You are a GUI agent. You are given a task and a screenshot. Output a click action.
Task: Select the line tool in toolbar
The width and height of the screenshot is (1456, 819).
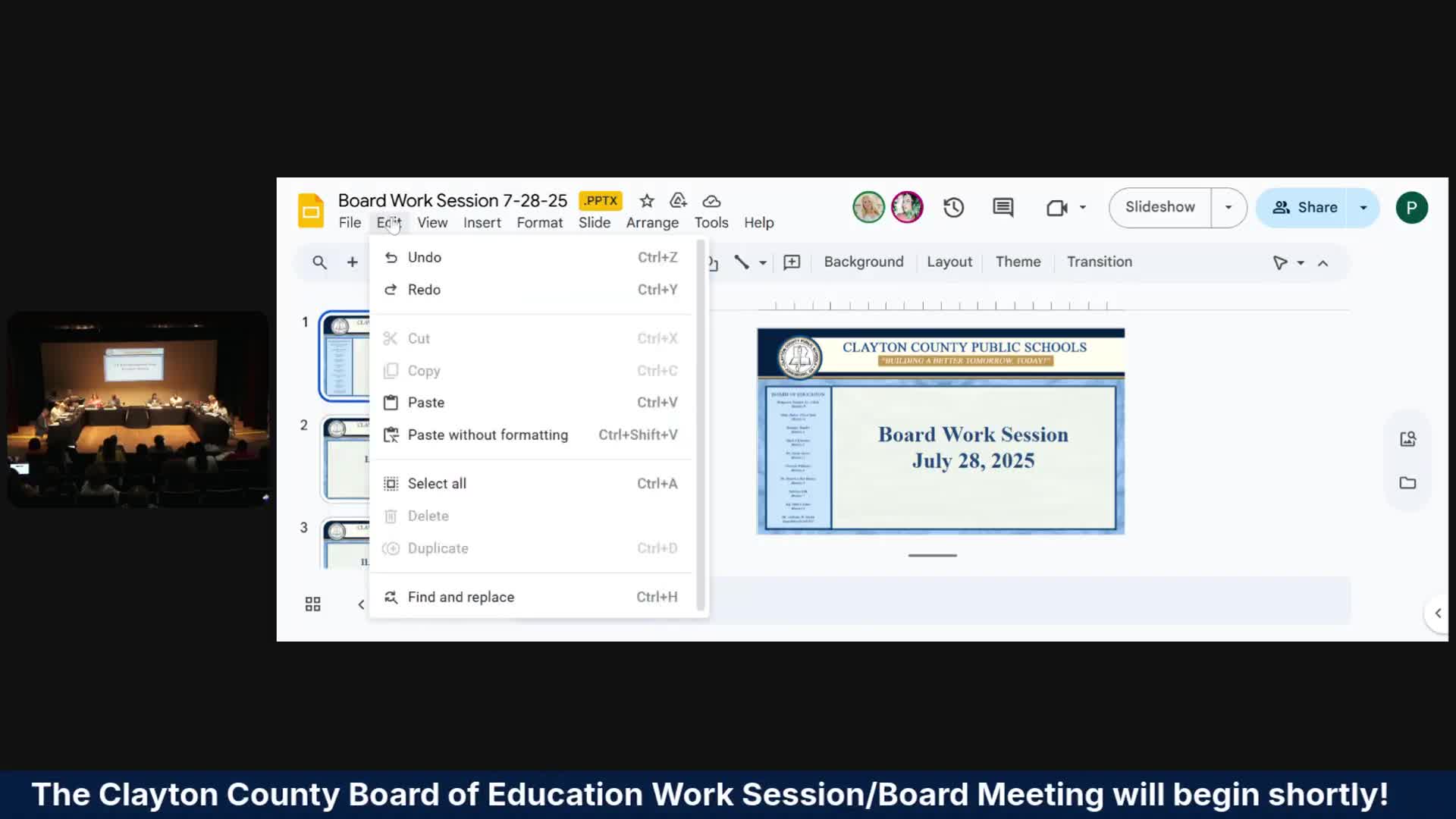point(742,262)
